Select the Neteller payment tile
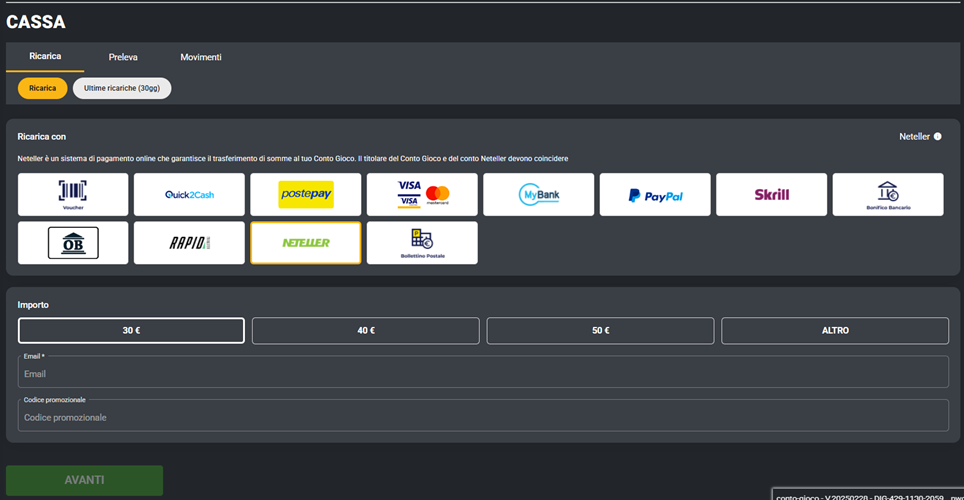964x500 pixels. [x=306, y=243]
